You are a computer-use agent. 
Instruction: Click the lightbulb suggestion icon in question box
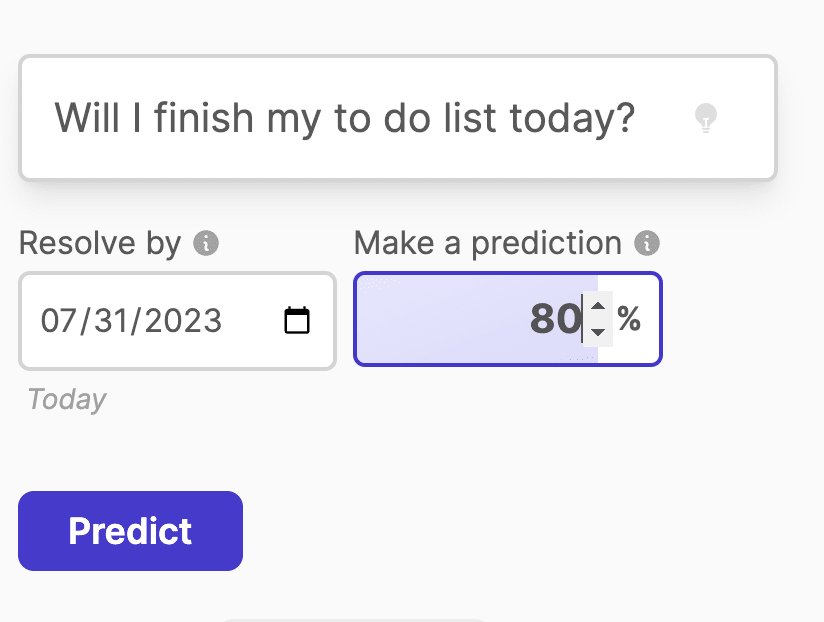707,118
